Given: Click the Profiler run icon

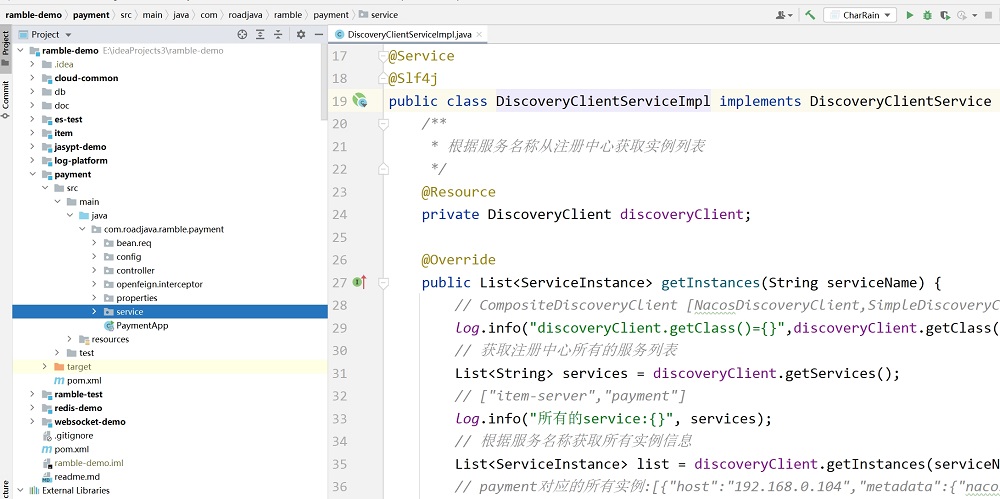Looking at the screenshot, I should (x=961, y=15).
